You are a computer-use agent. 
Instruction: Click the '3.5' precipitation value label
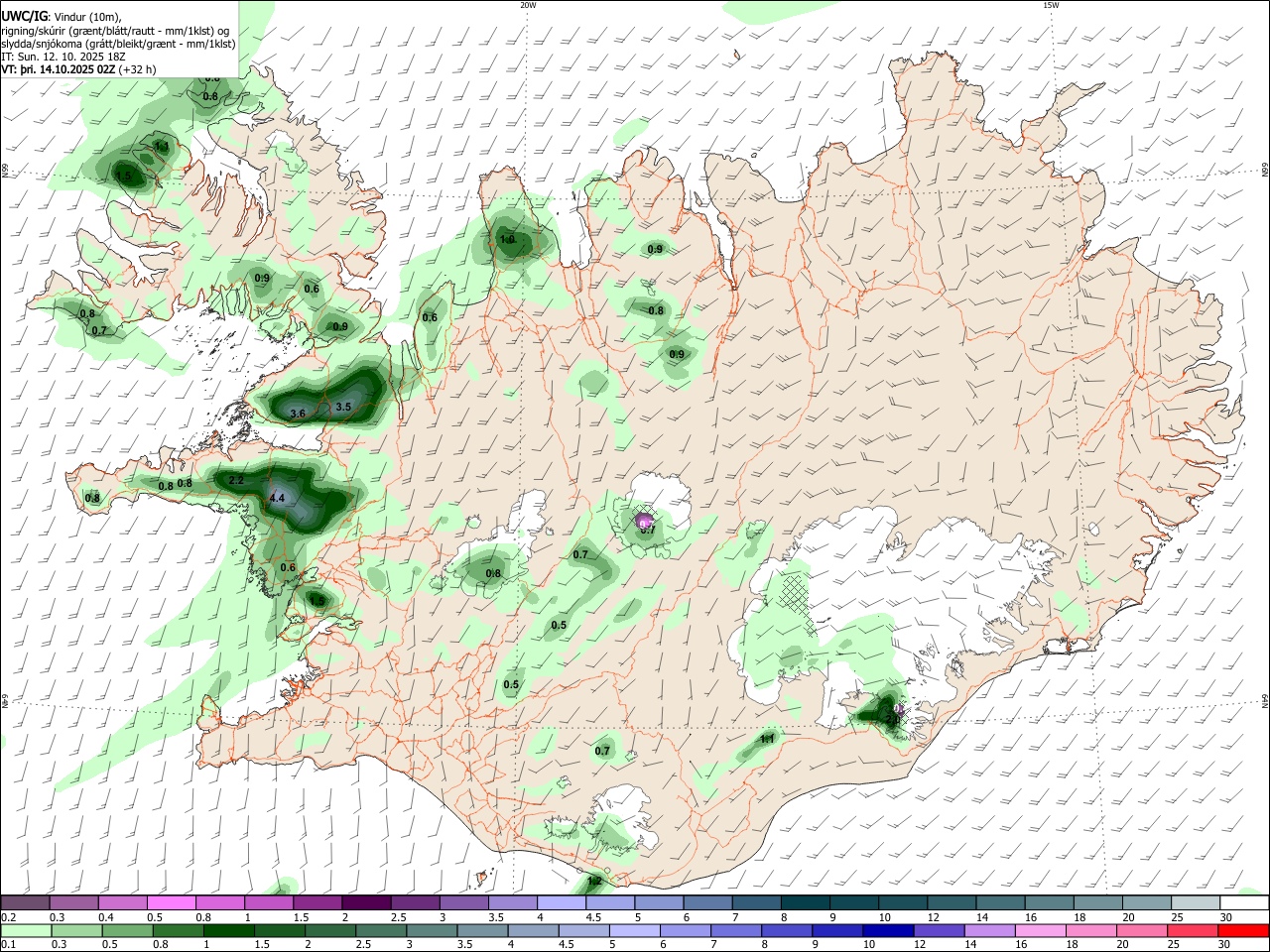point(343,407)
